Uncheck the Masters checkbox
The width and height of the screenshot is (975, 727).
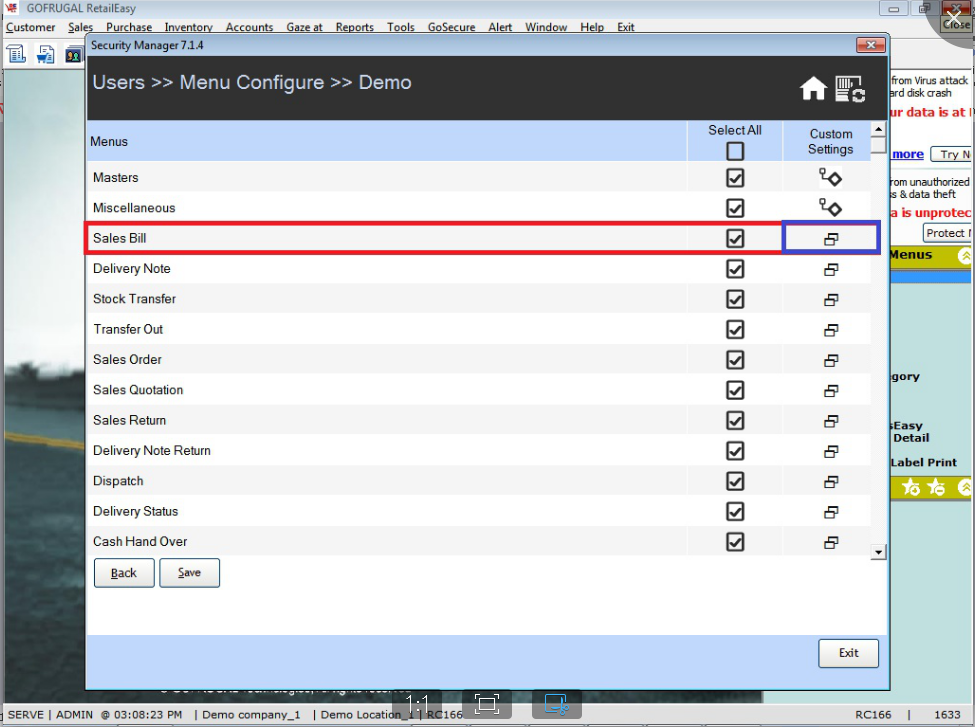735,178
